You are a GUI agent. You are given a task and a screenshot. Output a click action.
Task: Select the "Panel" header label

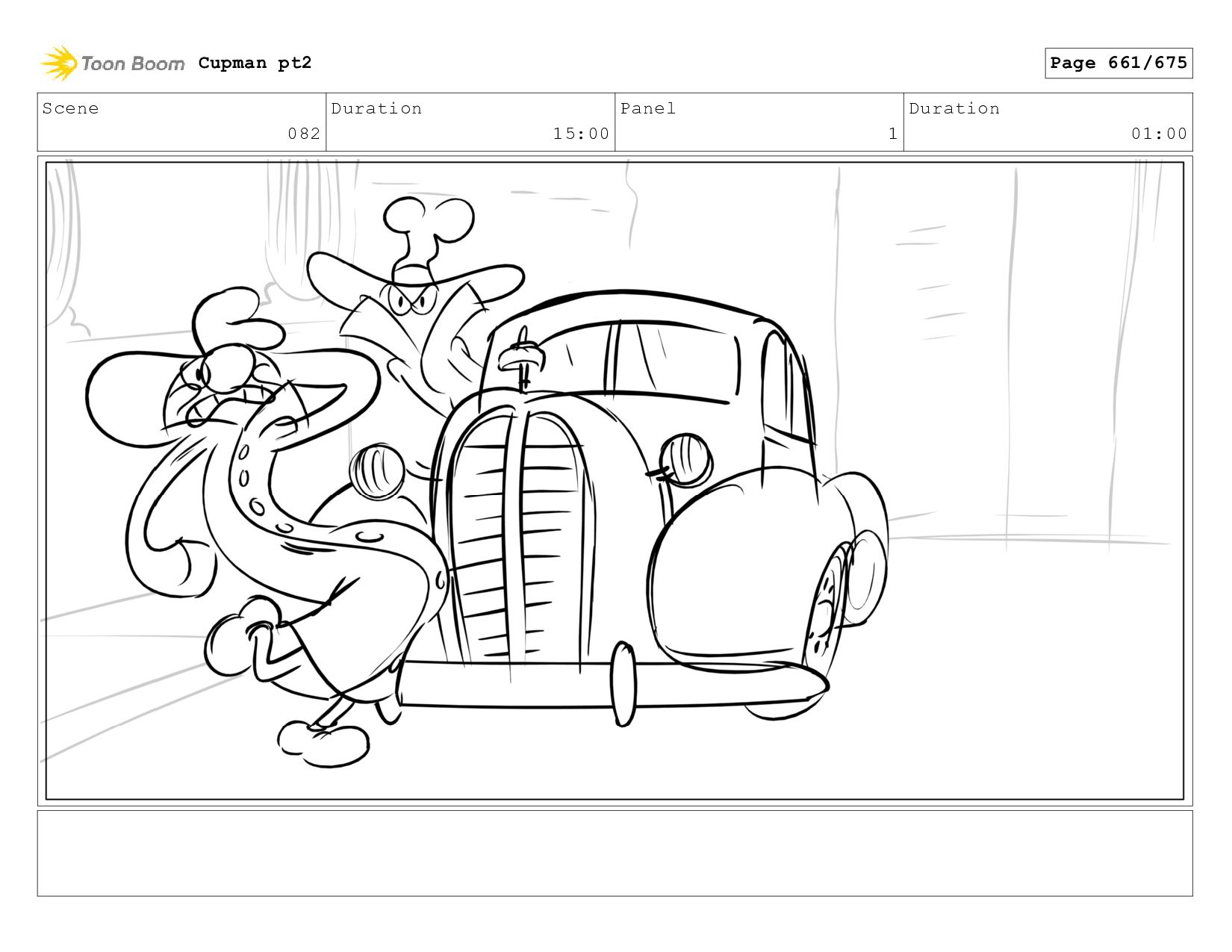[648, 108]
